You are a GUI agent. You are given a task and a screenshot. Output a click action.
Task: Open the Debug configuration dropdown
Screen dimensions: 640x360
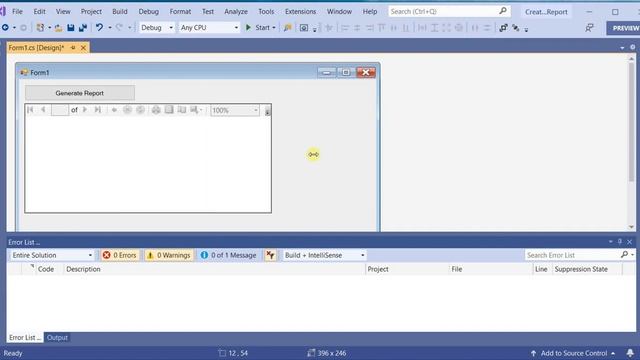coord(157,28)
